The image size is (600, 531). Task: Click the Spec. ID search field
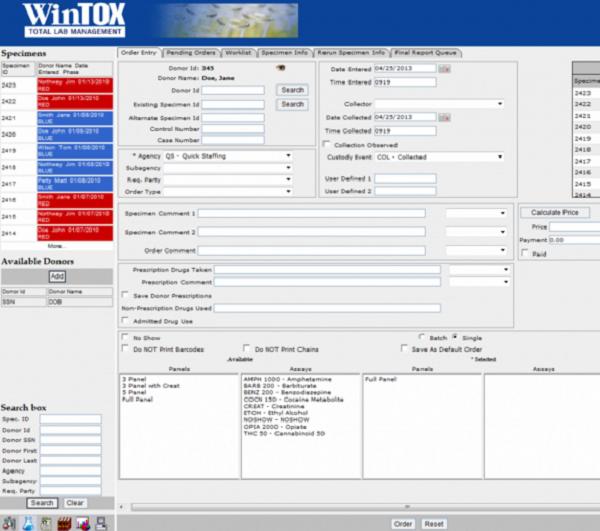pos(71,419)
